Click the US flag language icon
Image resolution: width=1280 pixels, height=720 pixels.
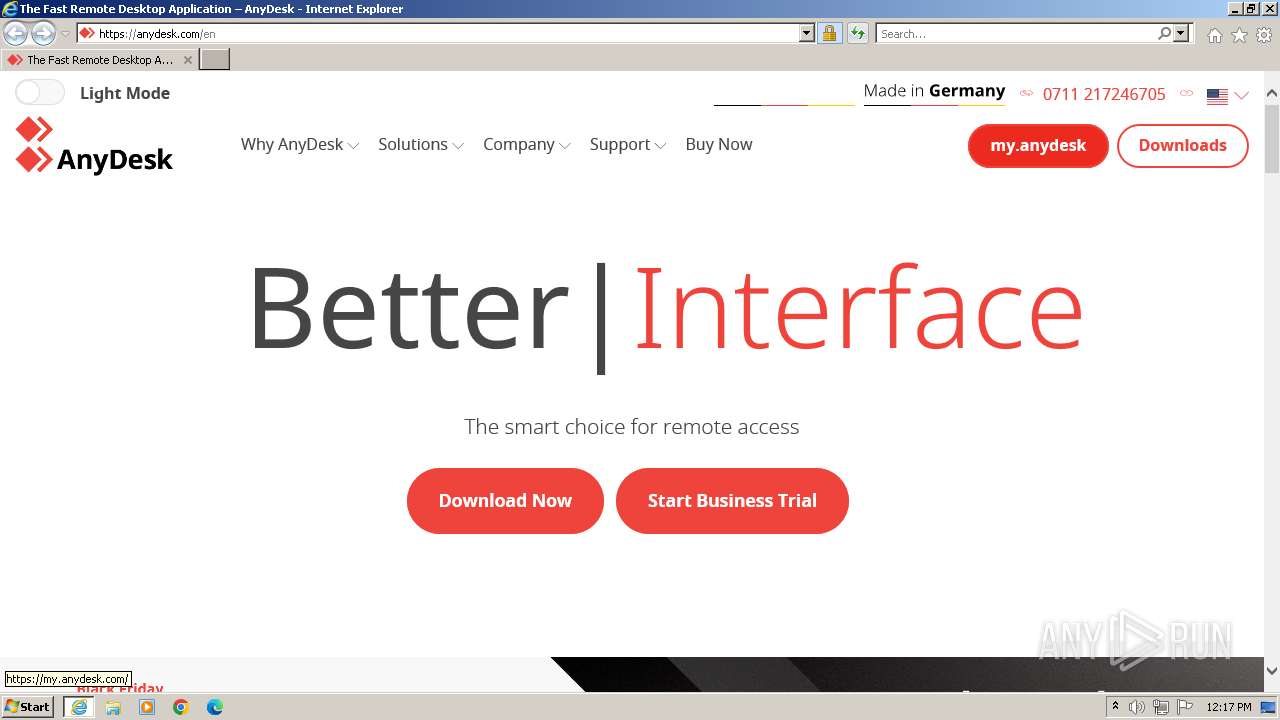pyautogui.click(x=1217, y=96)
